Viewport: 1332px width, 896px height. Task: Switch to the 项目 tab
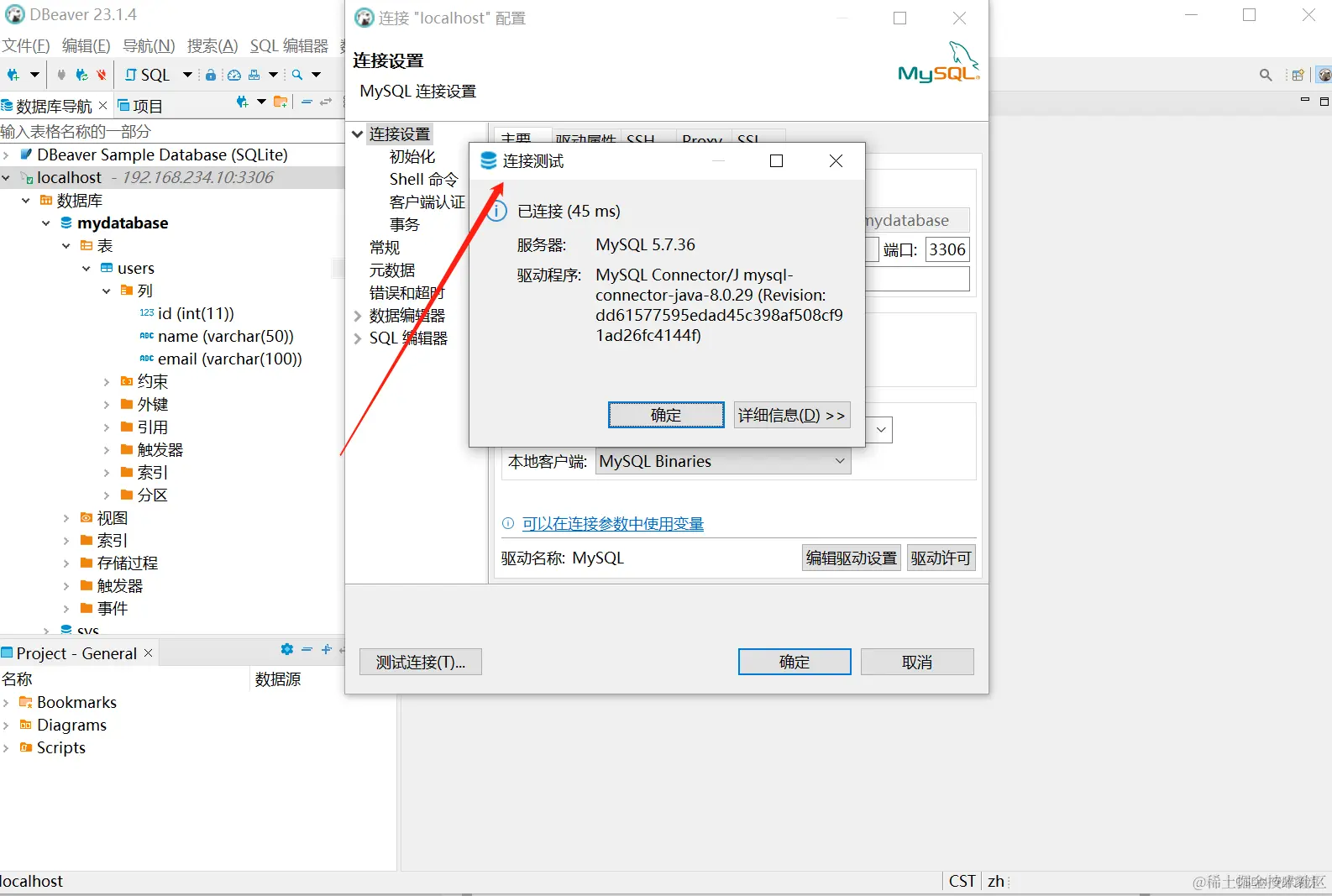click(140, 106)
